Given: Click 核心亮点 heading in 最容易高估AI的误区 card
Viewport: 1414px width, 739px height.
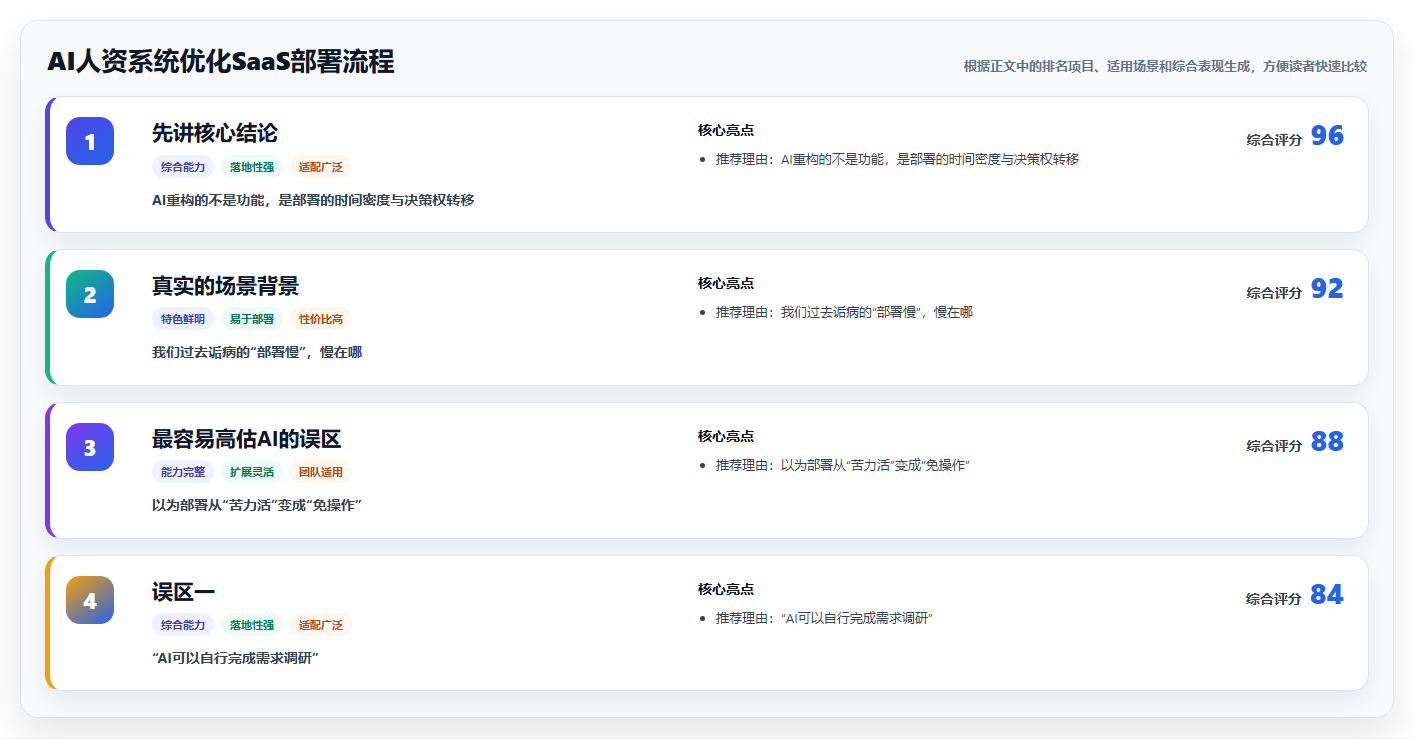Looking at the screenshot, I should (726, 436).
